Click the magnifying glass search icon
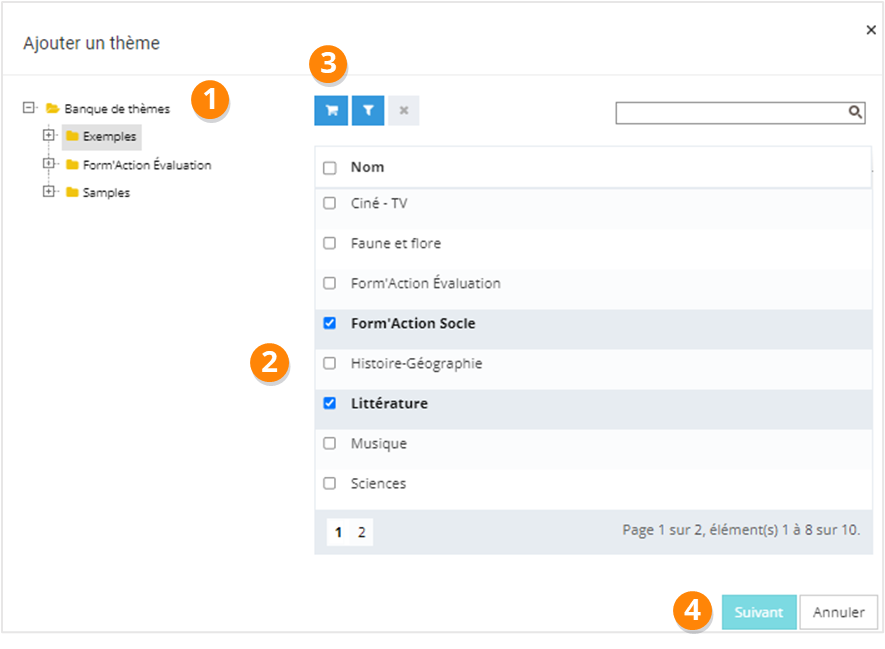Image resolution: width=885 pixels, height=649 pixels. (856, 112)
